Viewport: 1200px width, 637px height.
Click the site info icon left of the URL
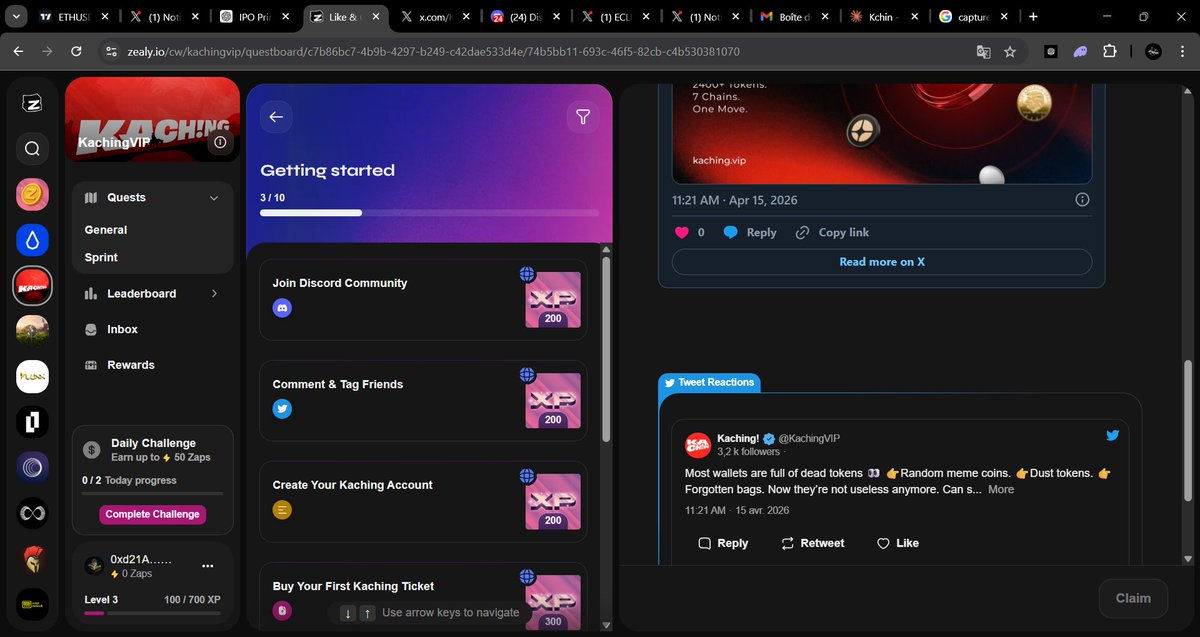(x=110, y=52)
